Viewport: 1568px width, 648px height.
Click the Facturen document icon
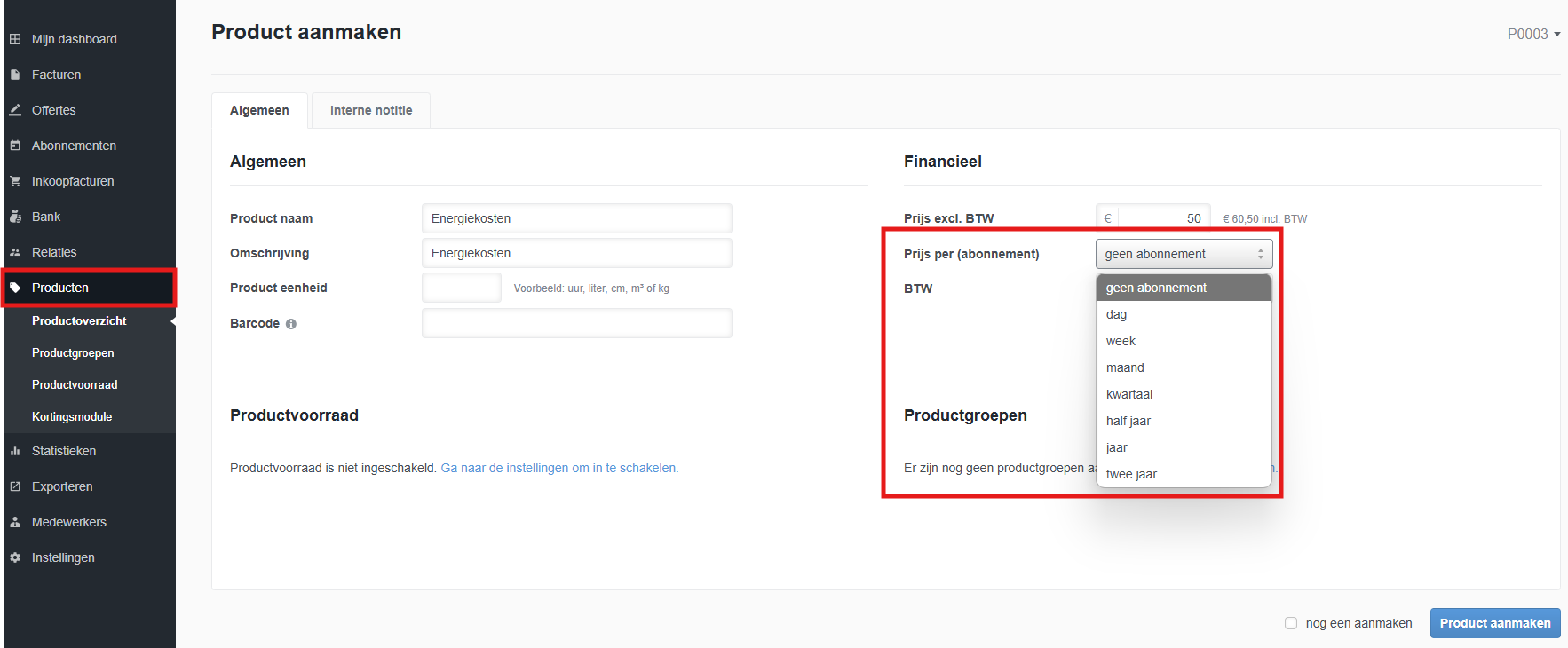15,75
